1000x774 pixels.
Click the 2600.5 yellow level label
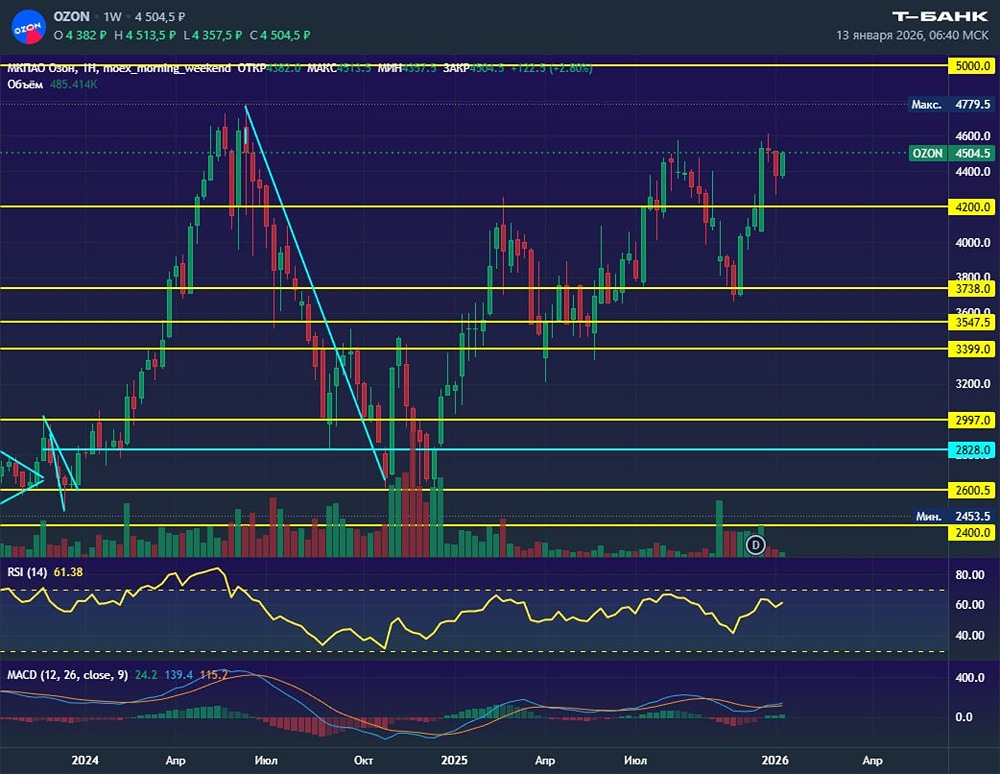pos(971,490)
